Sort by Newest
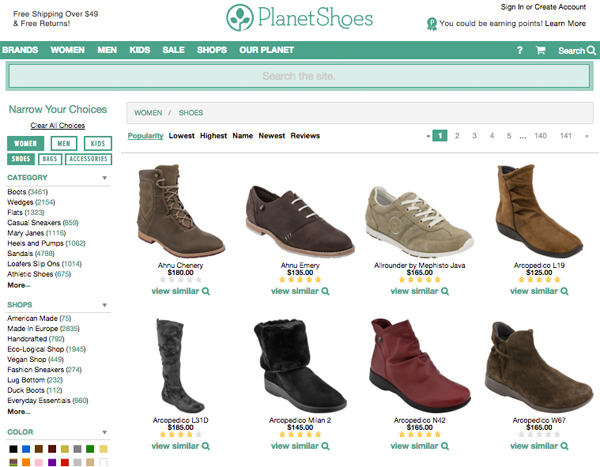The image size is (600, 467). [271, 136]
